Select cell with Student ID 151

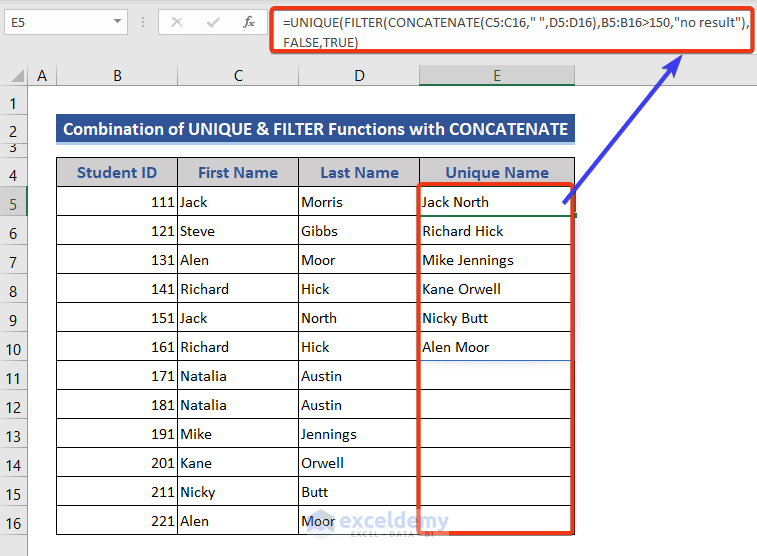pos(117,317)
